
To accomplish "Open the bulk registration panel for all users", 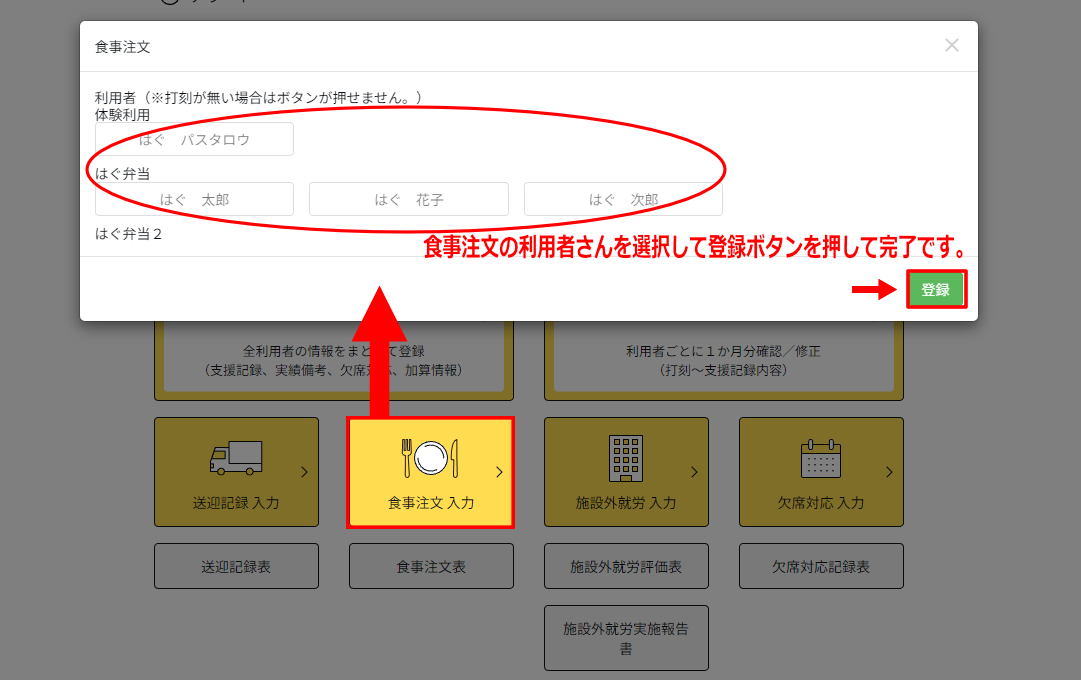I will pos(333,360).
